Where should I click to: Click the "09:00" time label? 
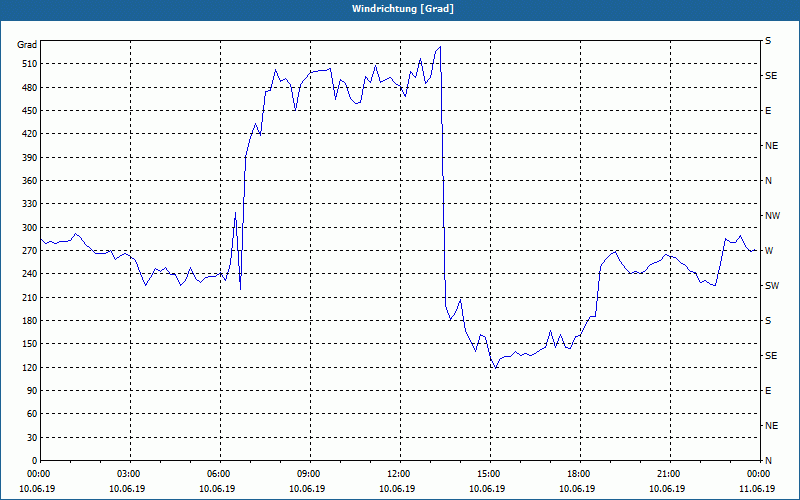tap(309, 474)
